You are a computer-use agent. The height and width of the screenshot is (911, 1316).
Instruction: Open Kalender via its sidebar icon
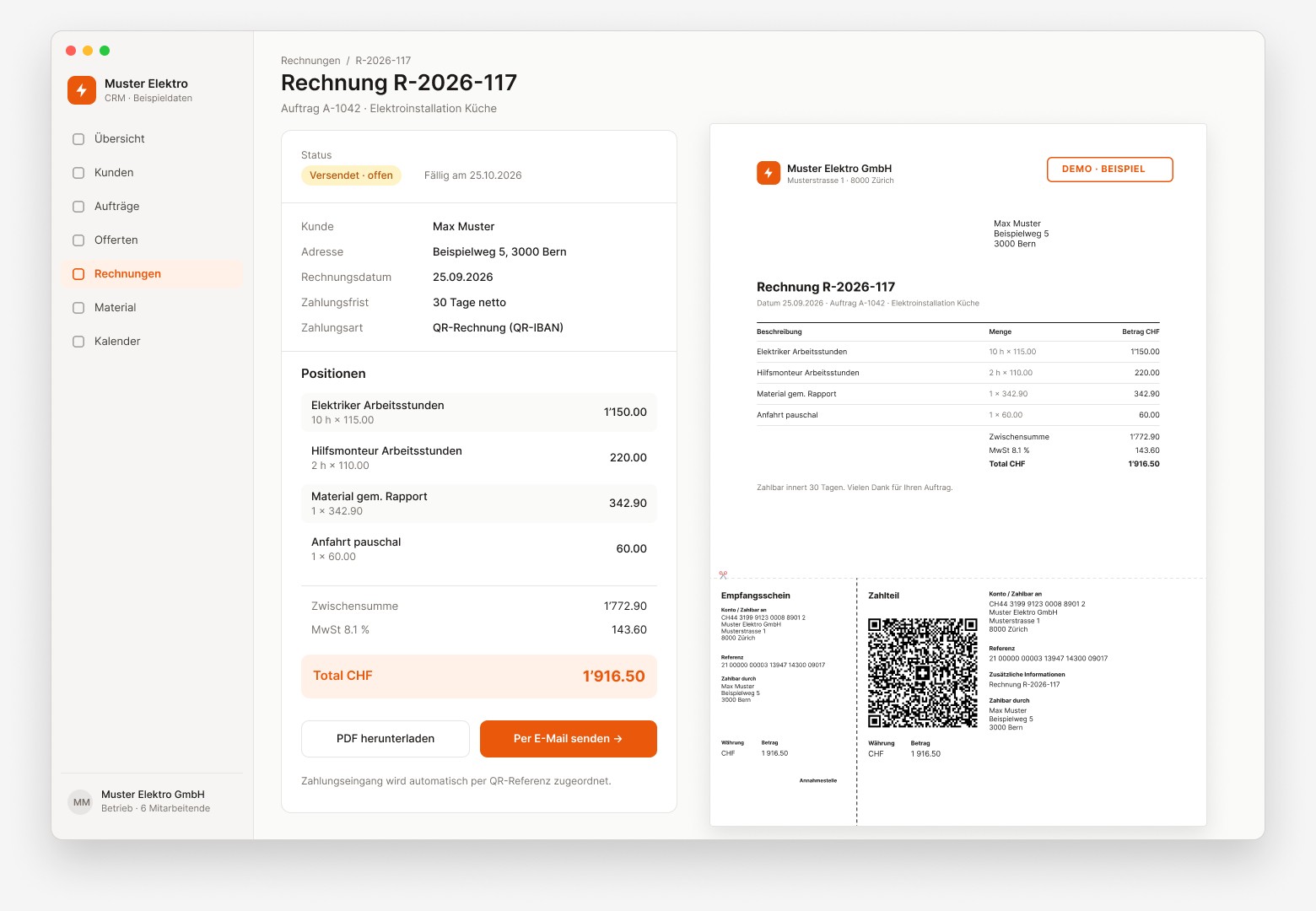[78, 342]
